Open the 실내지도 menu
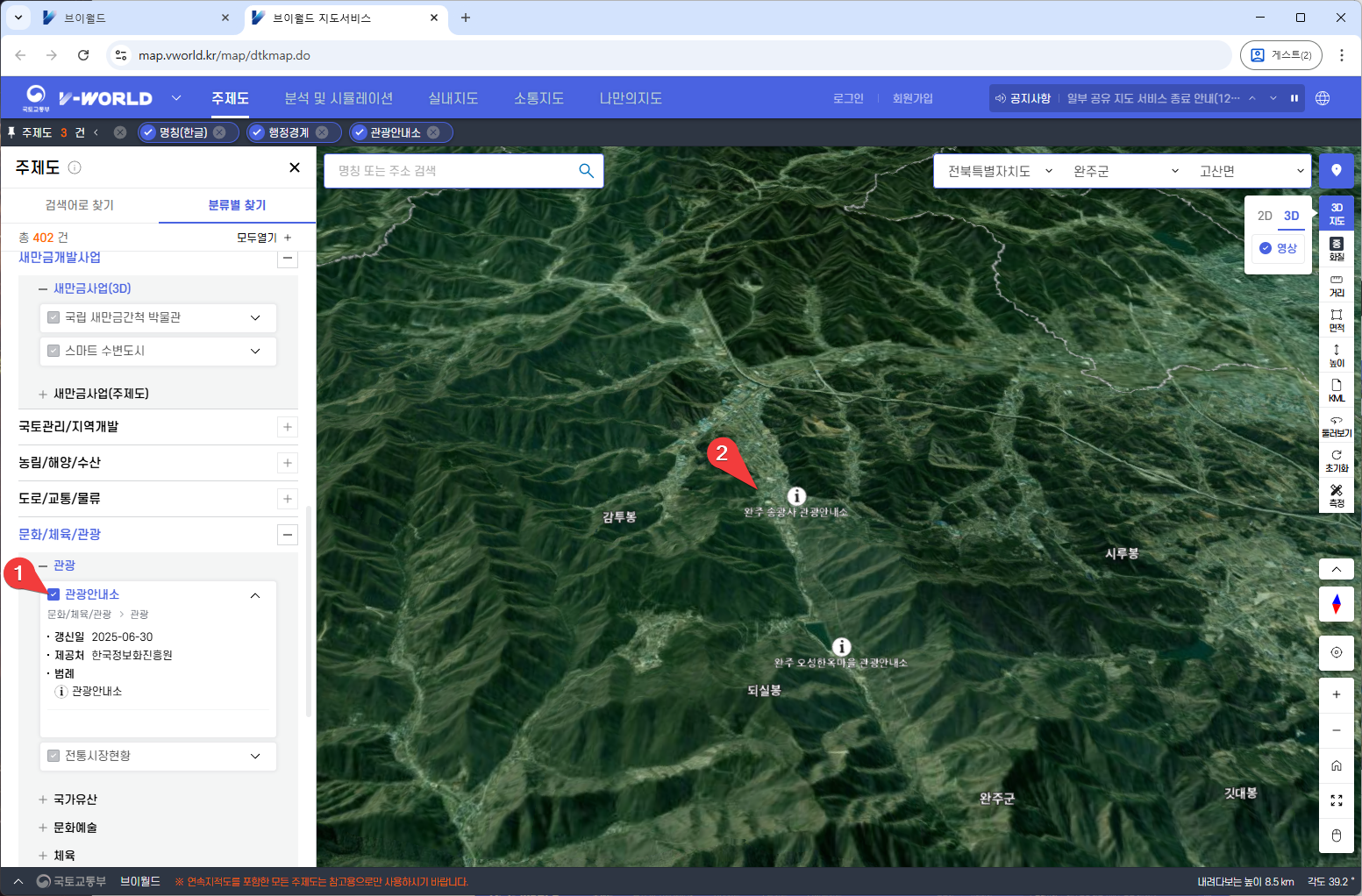Image resolution: width=1362 pixels, height=896 pixels. click(453, 98)
